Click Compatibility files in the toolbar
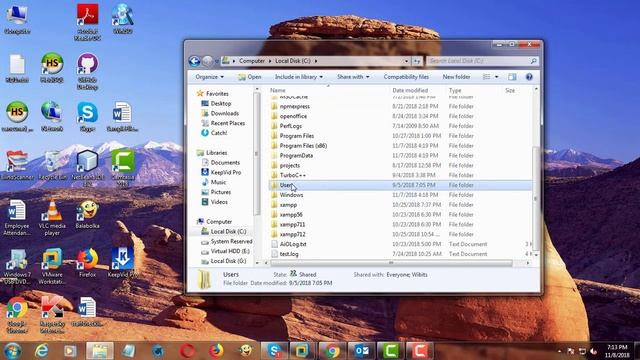Image resolution: width=640 pixels, height=360 pixels. (x=406, y=77)
